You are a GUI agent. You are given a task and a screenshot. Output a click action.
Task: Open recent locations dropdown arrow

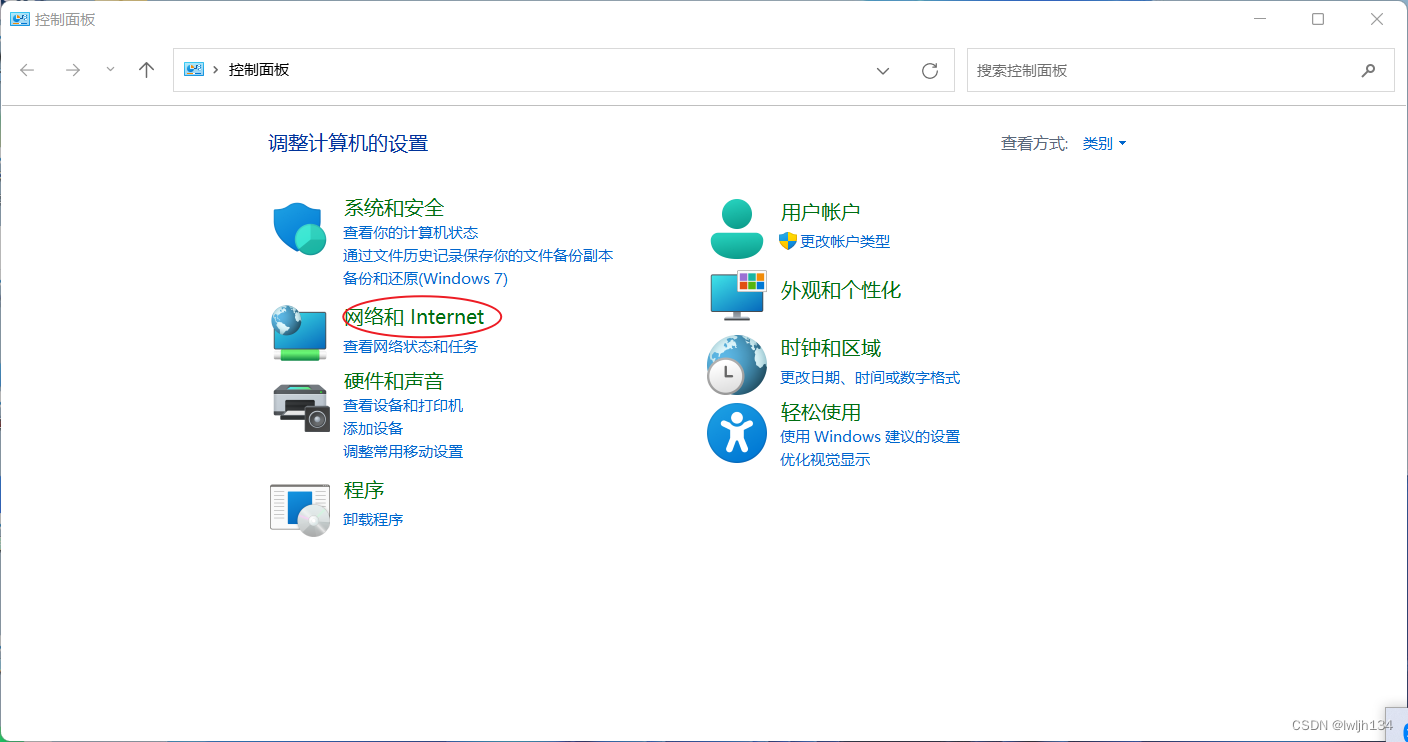(x=110, y=70)
